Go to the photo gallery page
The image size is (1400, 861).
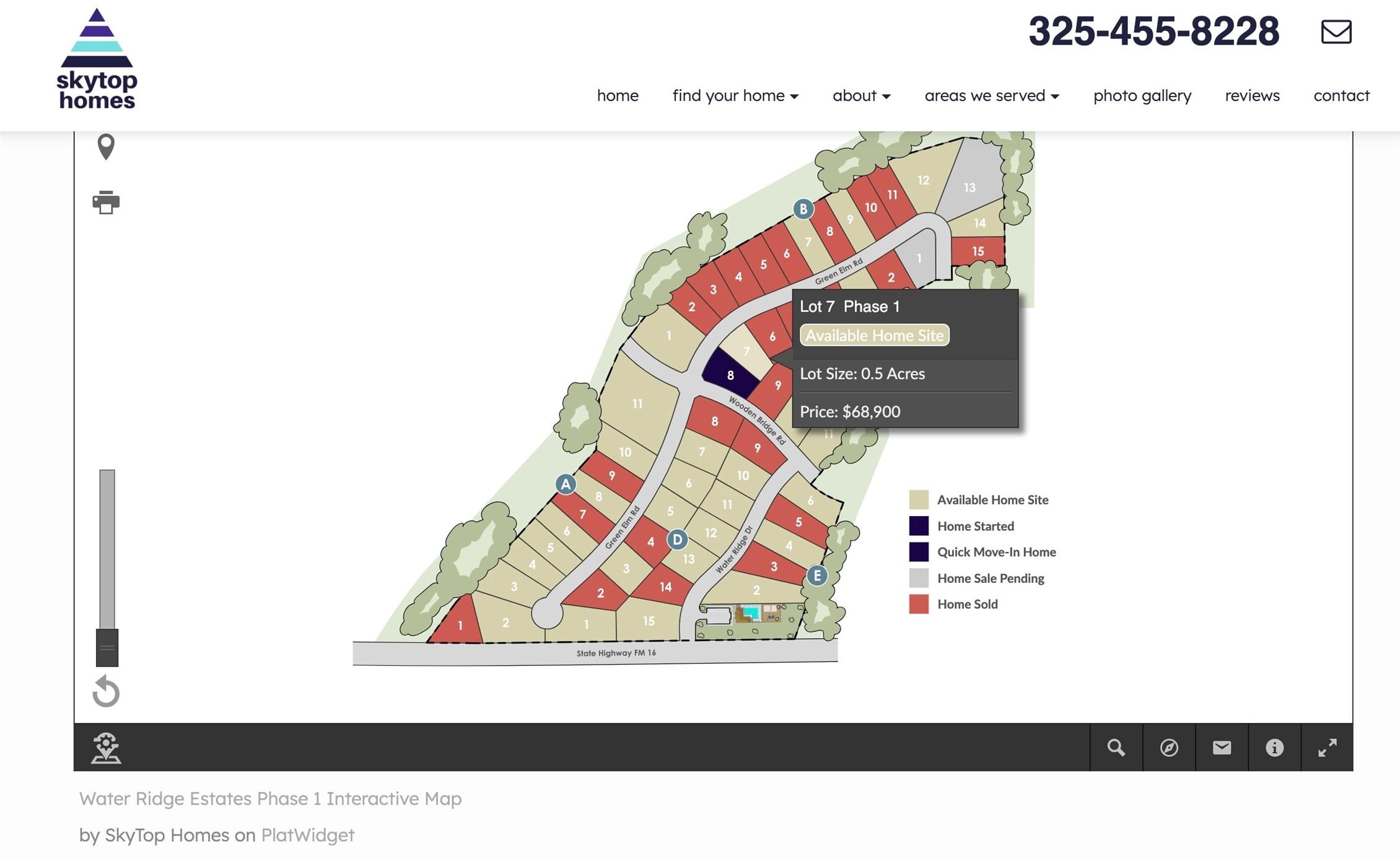coord(1142,95)
